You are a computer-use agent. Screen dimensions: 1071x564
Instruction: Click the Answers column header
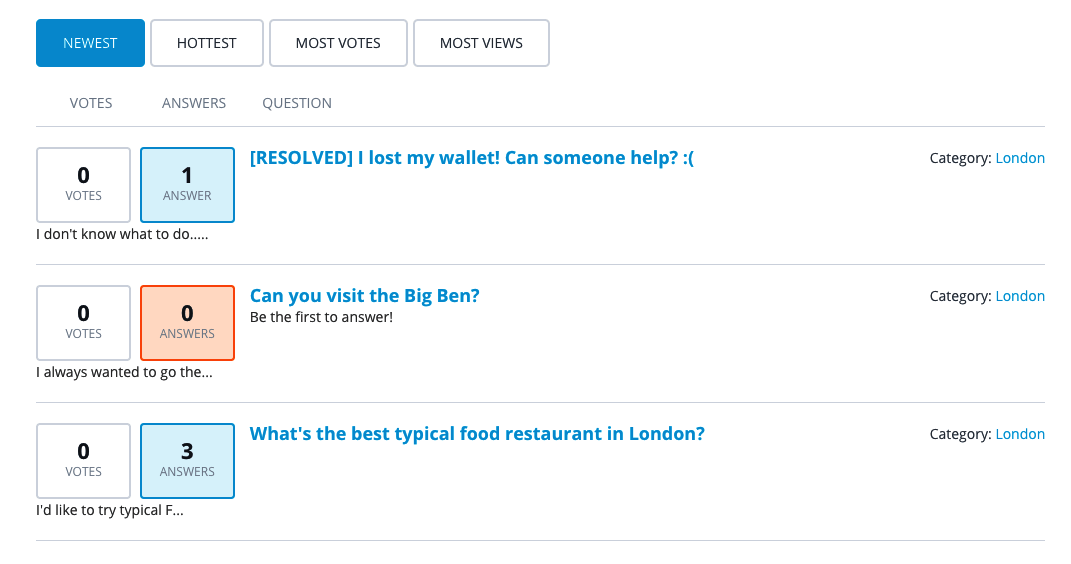coord(194,103)
